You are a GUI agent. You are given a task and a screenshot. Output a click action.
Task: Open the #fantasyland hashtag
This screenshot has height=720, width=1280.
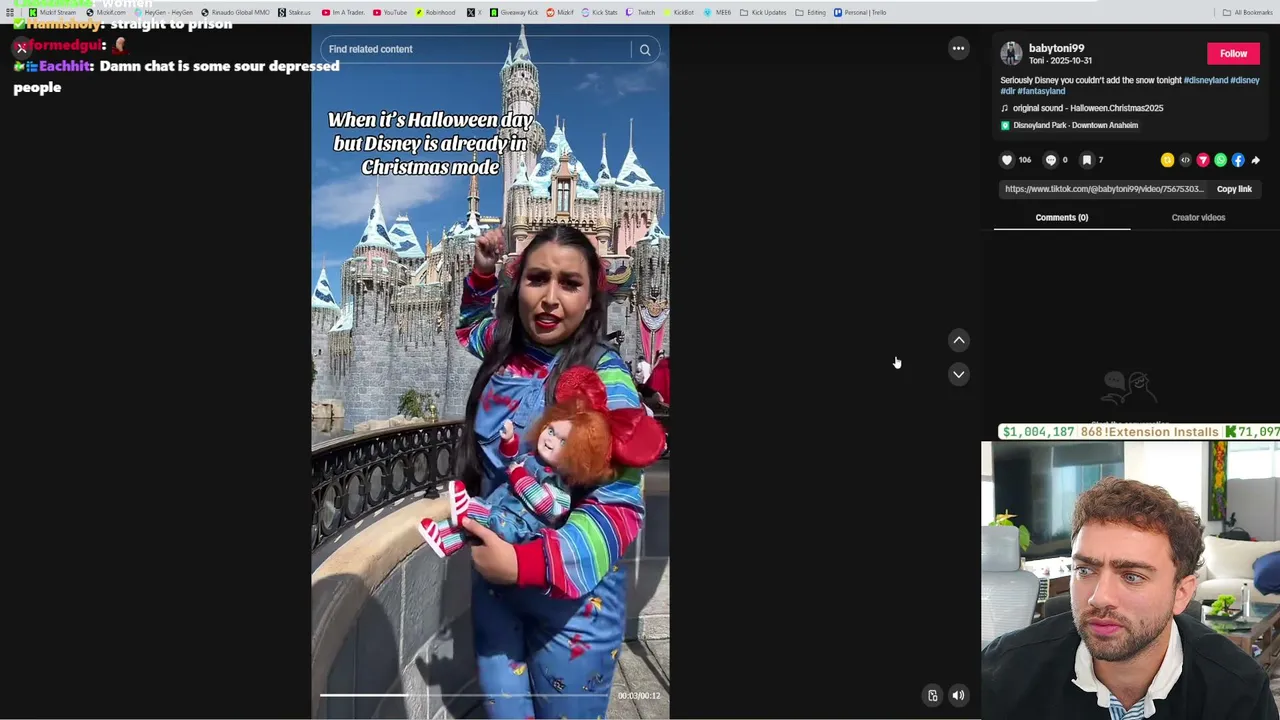pos(1041,91)
